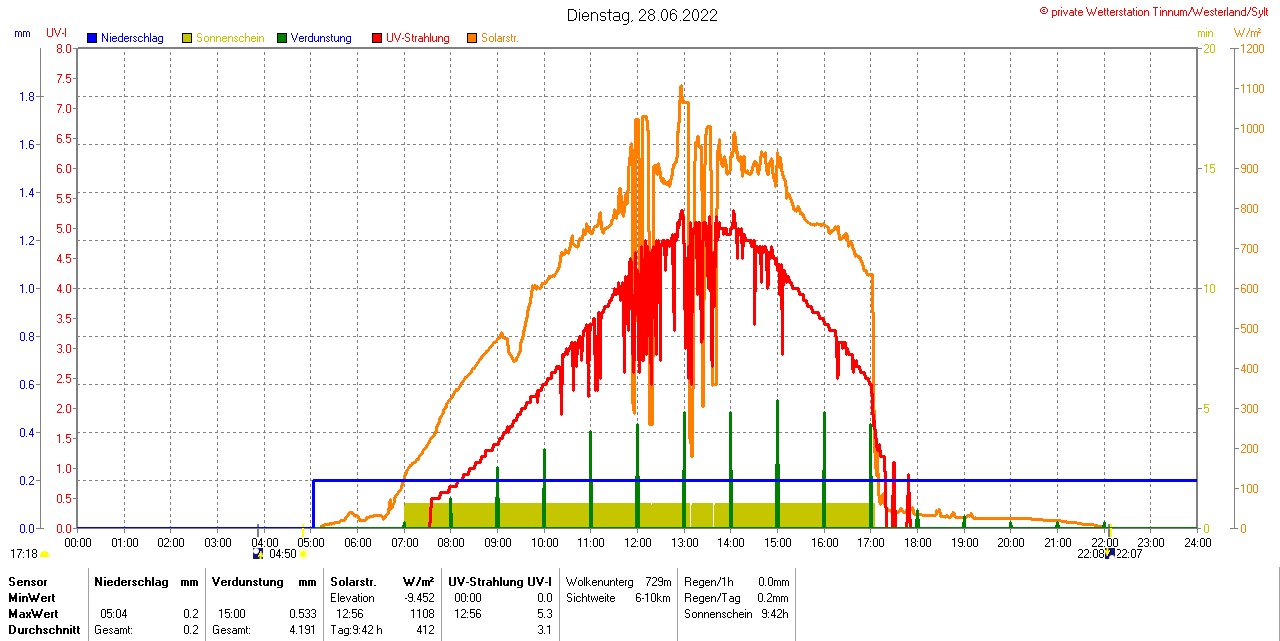The image size is (1280, 641).
Task: Click the 8.0 tick on the red UV-I axis
Action: point(63,48)
